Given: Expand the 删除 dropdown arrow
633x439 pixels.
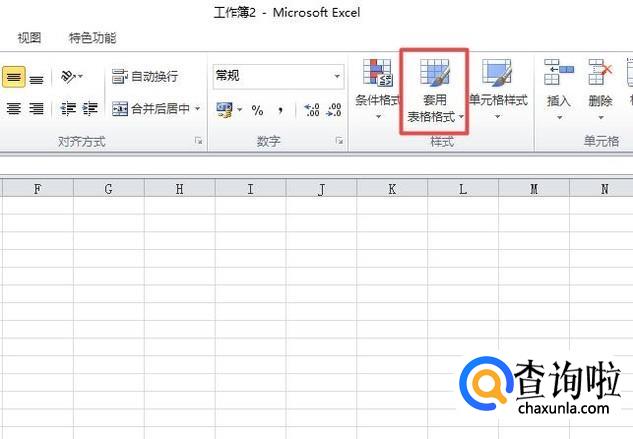Looking at the screenshot, I should (601, 118).
